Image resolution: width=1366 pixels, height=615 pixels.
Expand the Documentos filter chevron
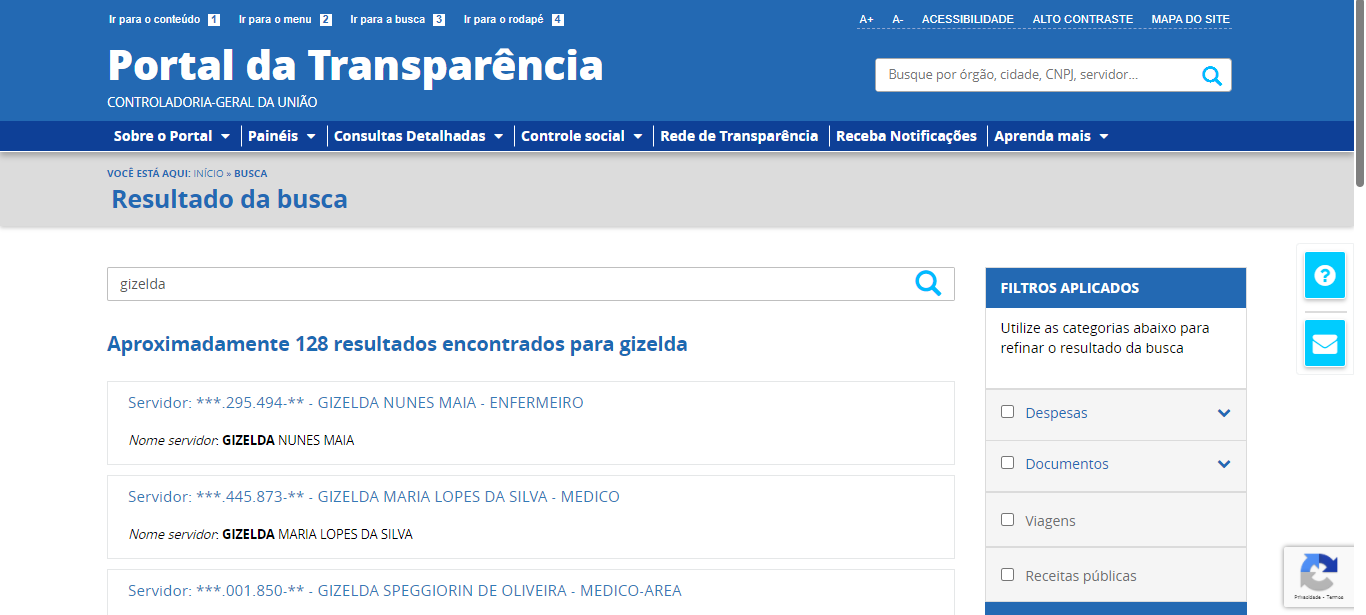1224,464
